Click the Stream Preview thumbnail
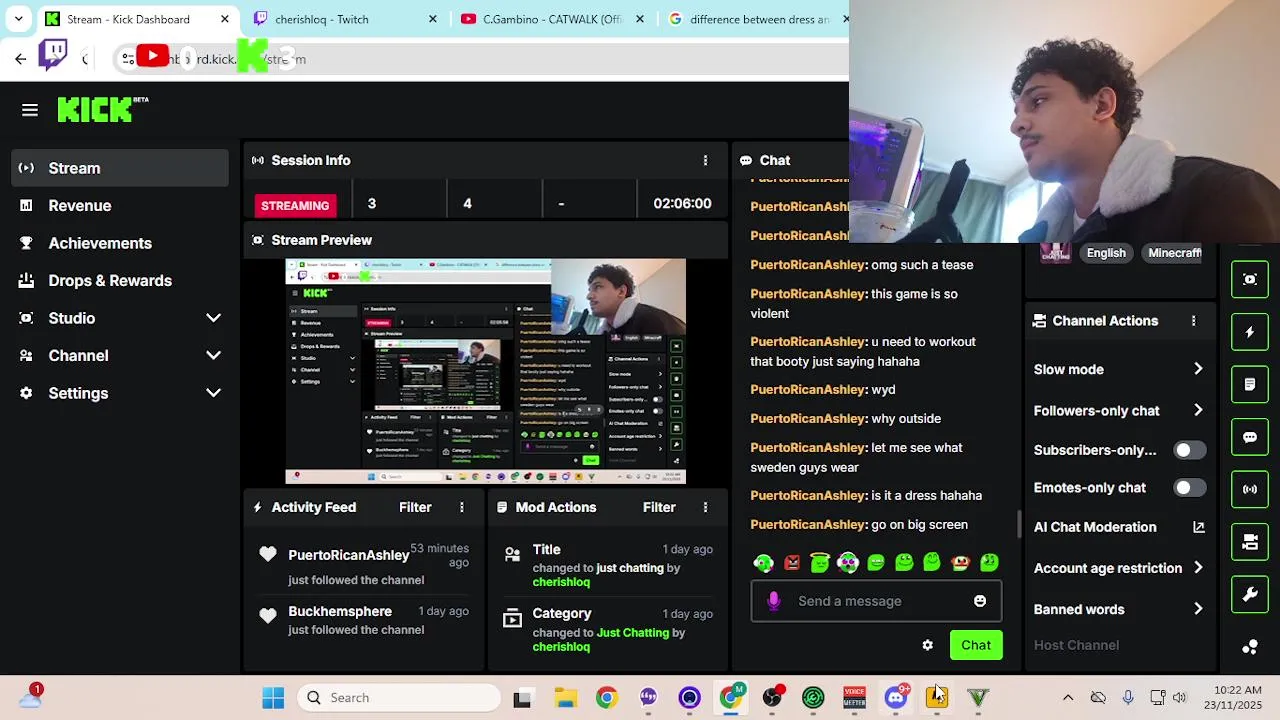The height and width of the screenshot is (720, 1280). 486,372
